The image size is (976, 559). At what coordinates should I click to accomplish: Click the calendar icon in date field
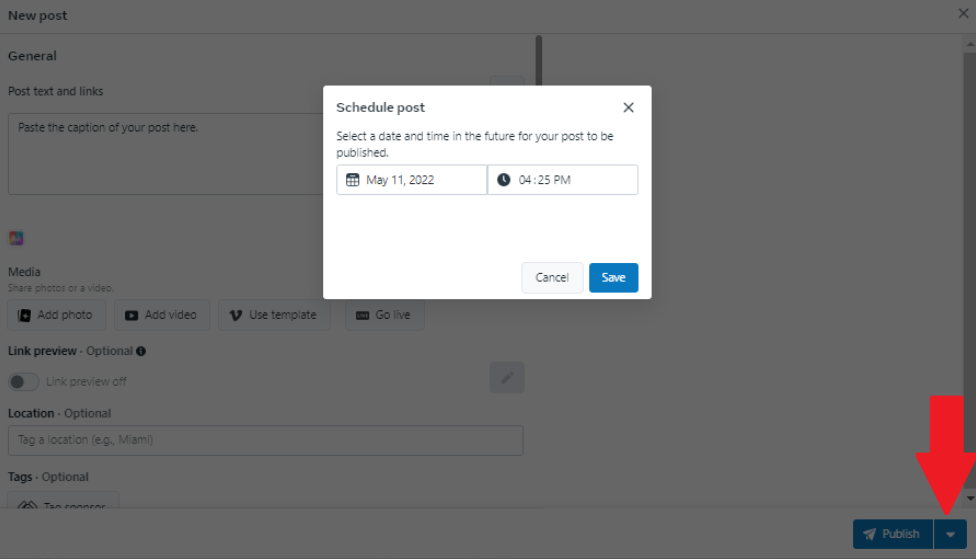click(353, 180)
